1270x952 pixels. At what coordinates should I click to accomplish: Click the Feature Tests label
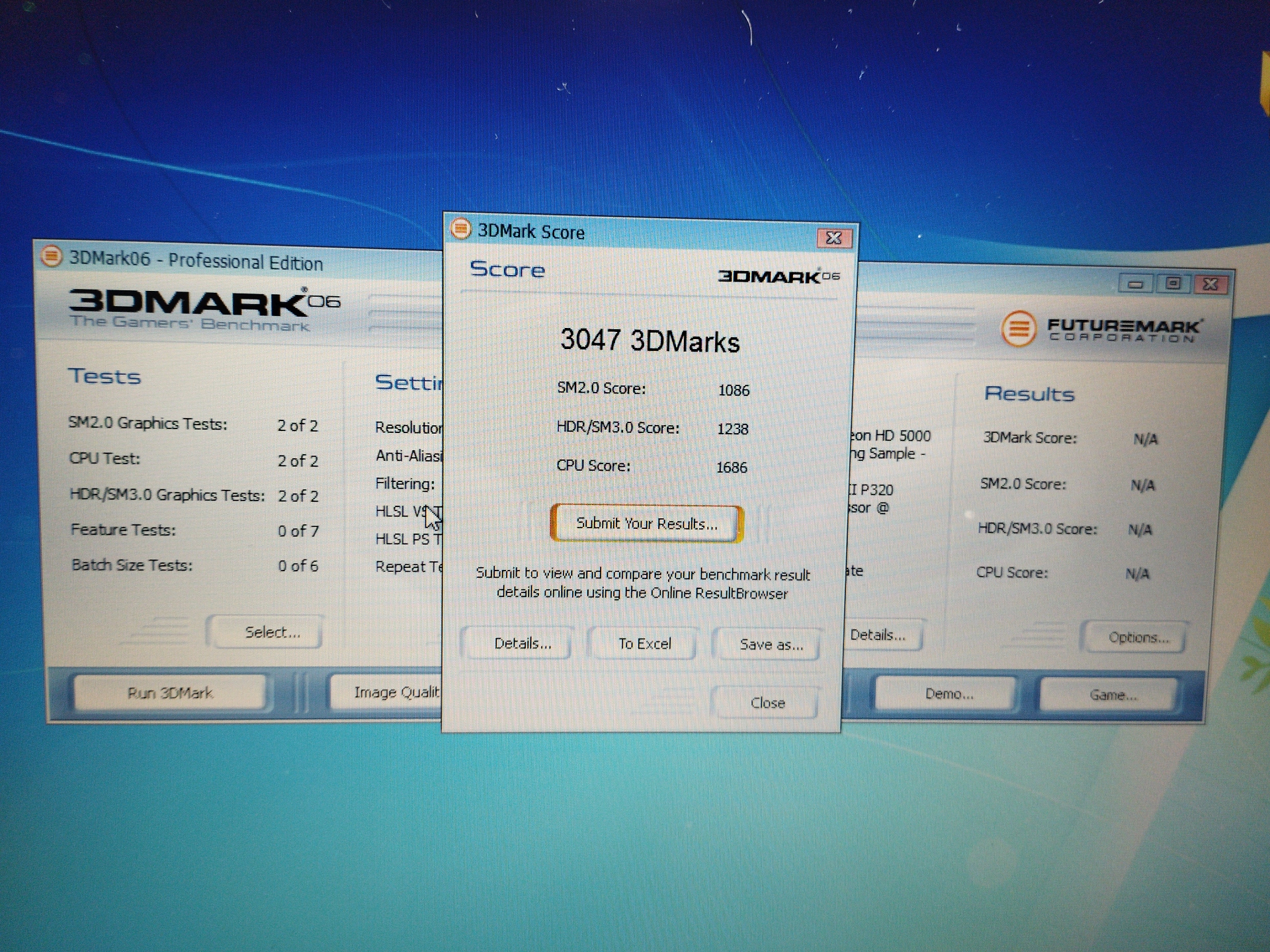(123, 530)
